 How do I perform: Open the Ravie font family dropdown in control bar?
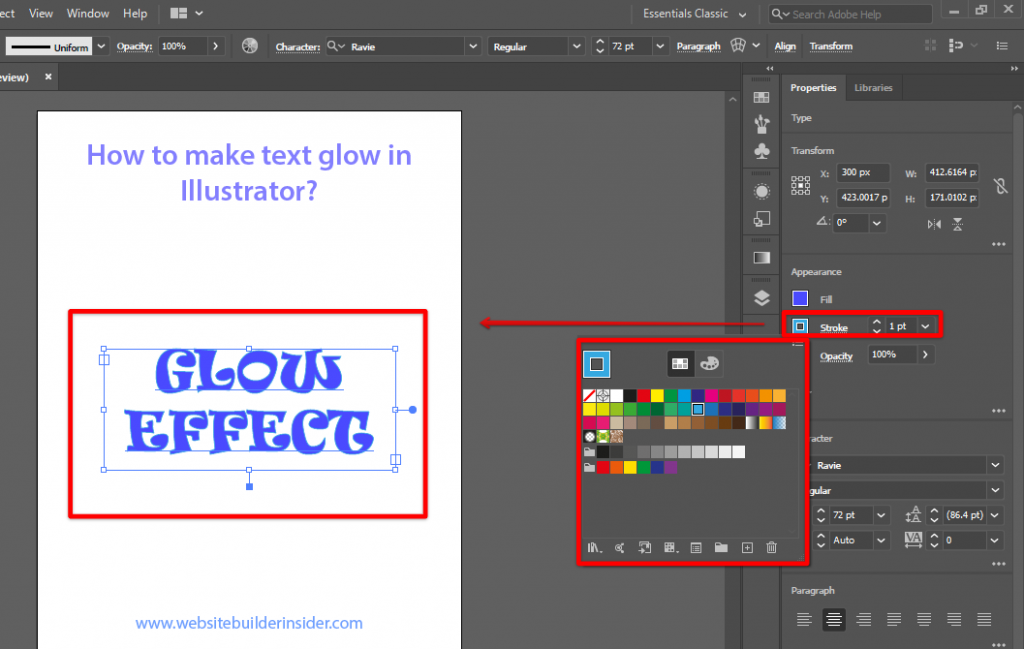pos(472,46)
